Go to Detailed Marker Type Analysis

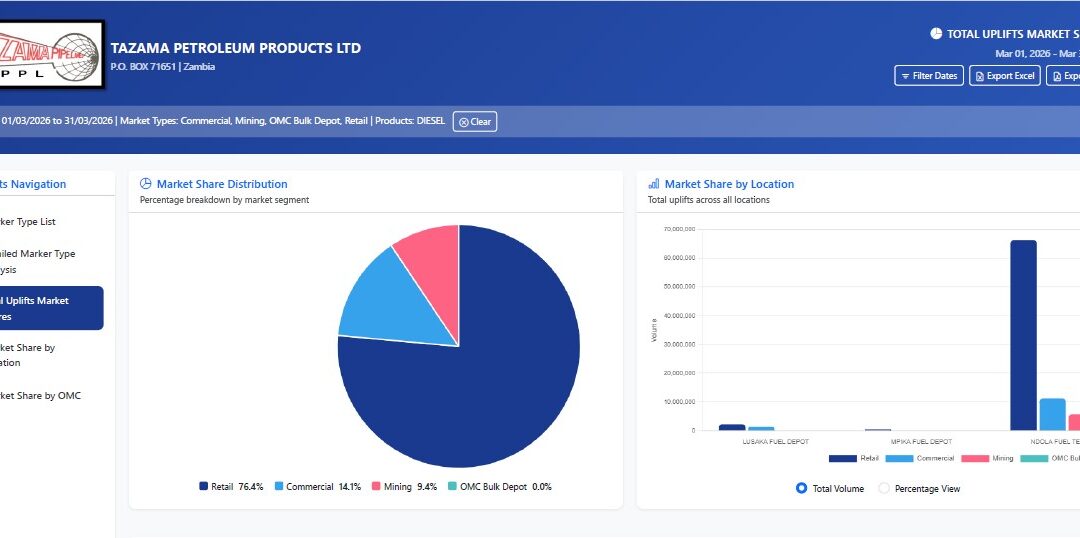pos(38,261)
